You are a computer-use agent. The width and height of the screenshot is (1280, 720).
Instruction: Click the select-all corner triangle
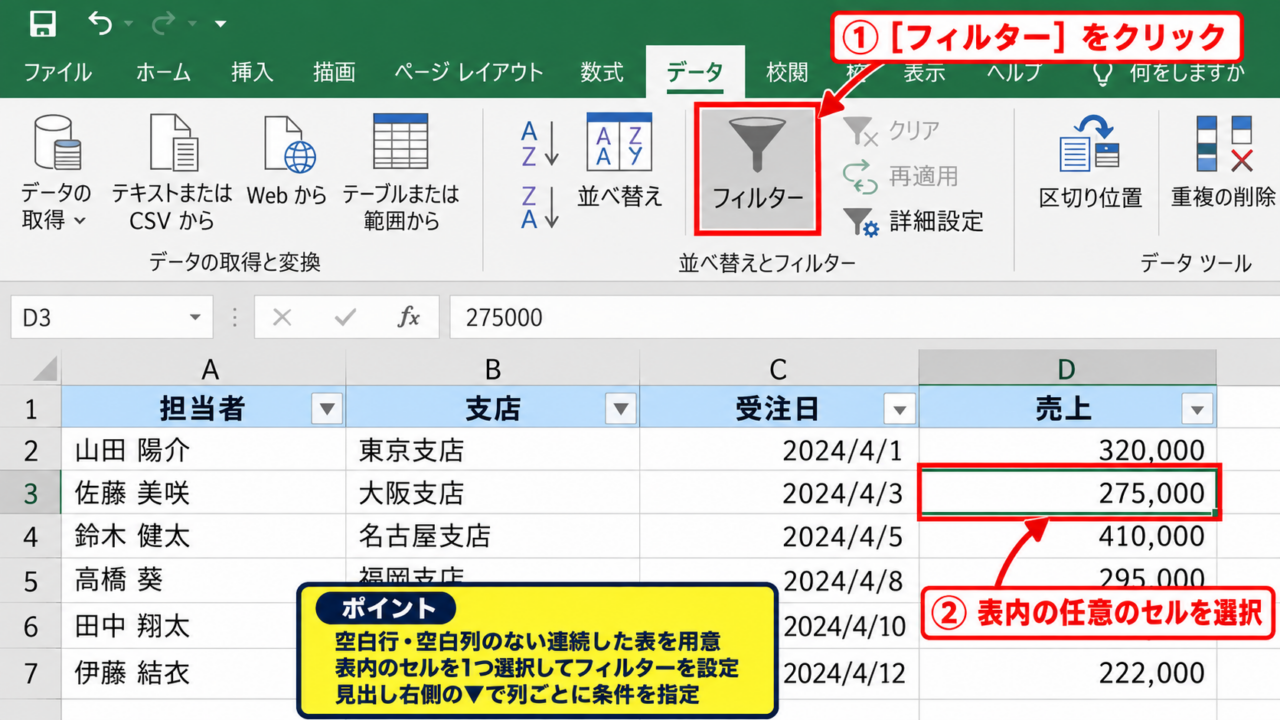(x=44, y=370)
